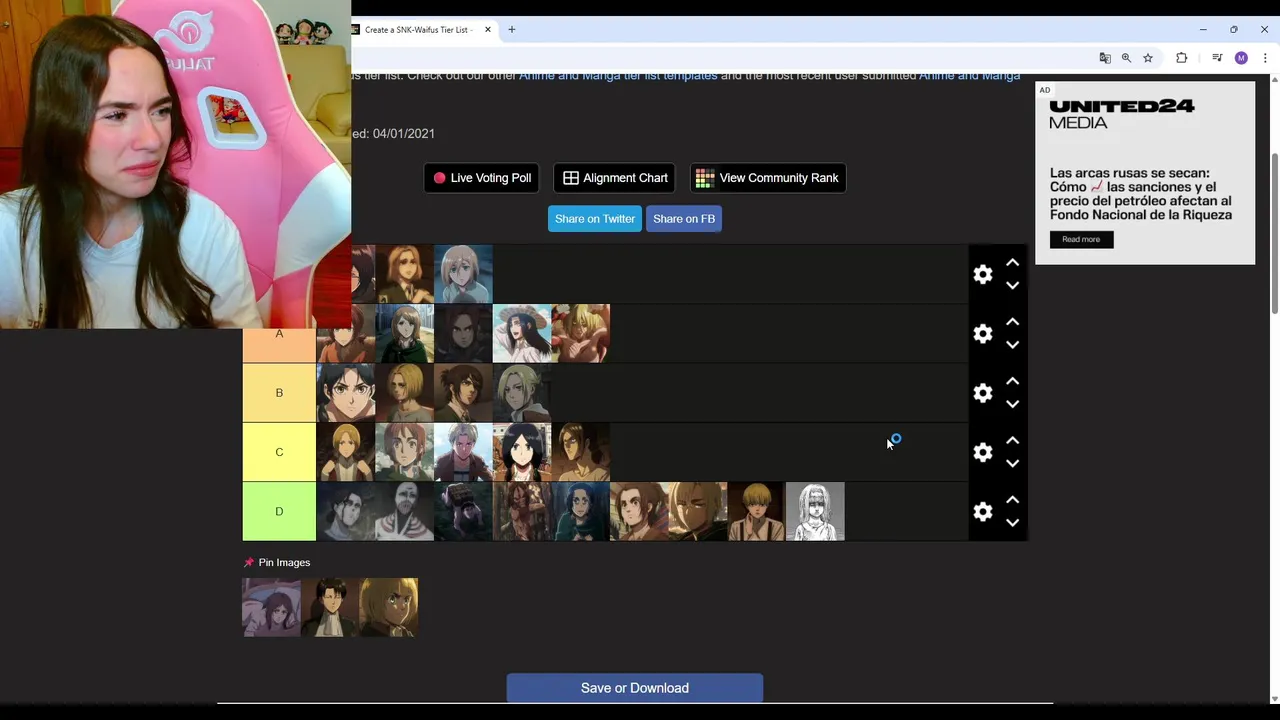Open the media controls icon

(1216, 58)
